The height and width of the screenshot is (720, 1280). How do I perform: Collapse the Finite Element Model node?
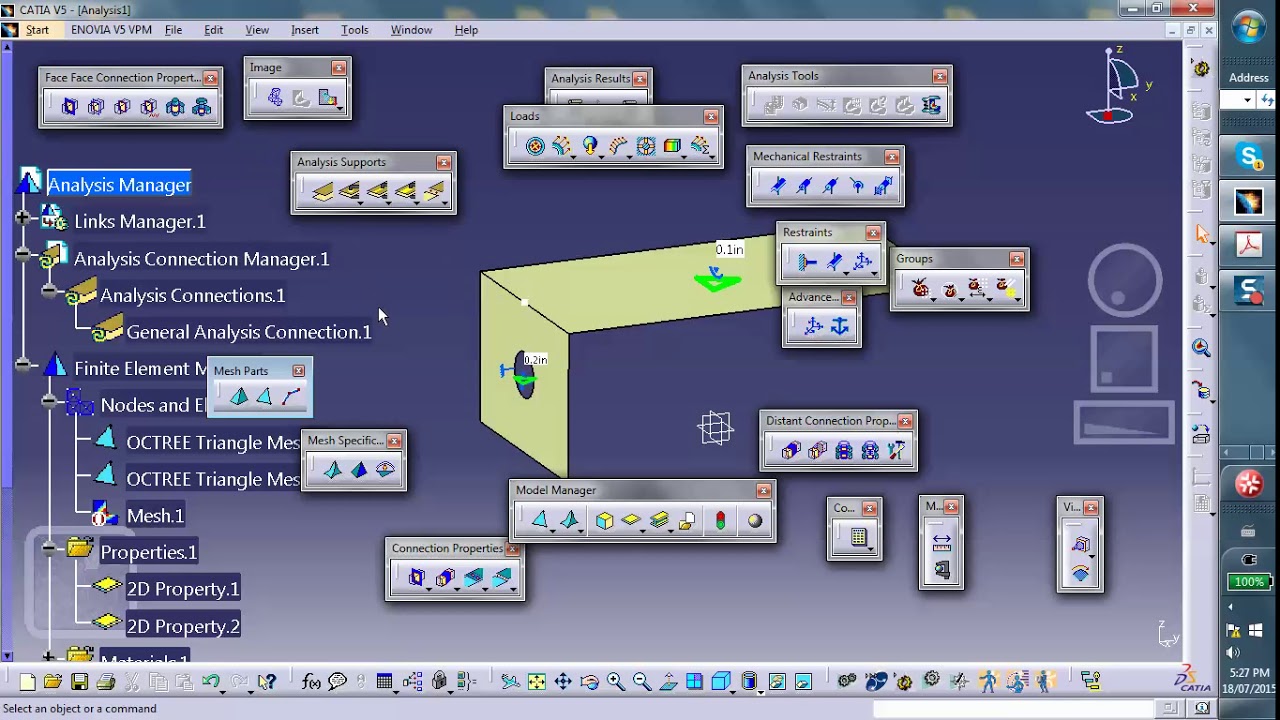(x=23, y=365)
